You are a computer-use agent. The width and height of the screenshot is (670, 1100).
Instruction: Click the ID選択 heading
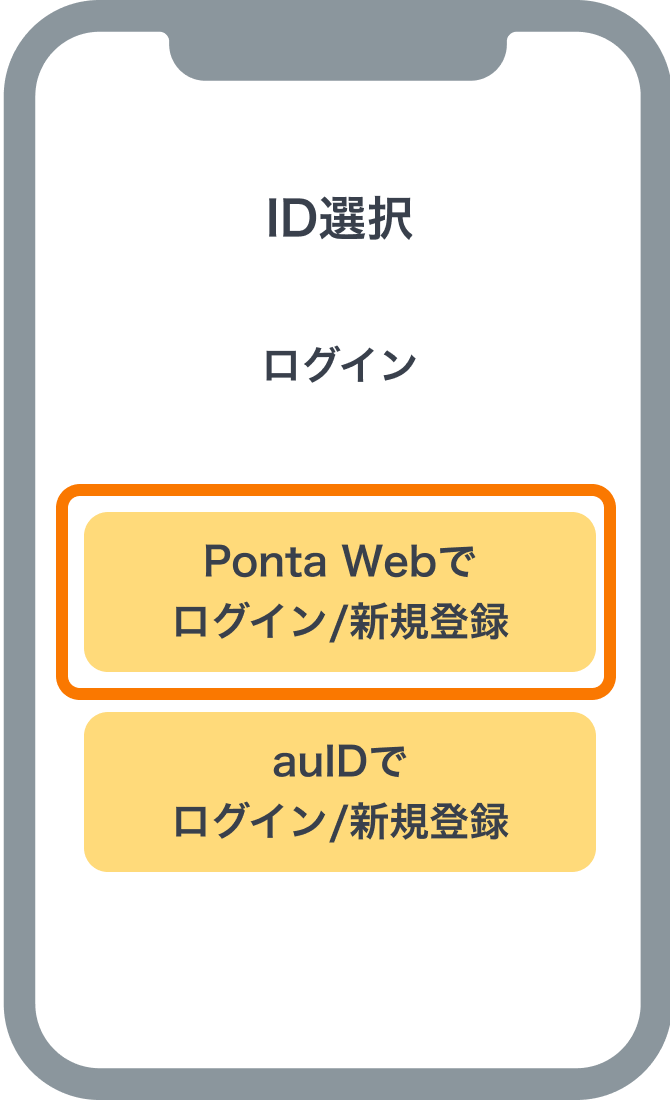[339, 219]
